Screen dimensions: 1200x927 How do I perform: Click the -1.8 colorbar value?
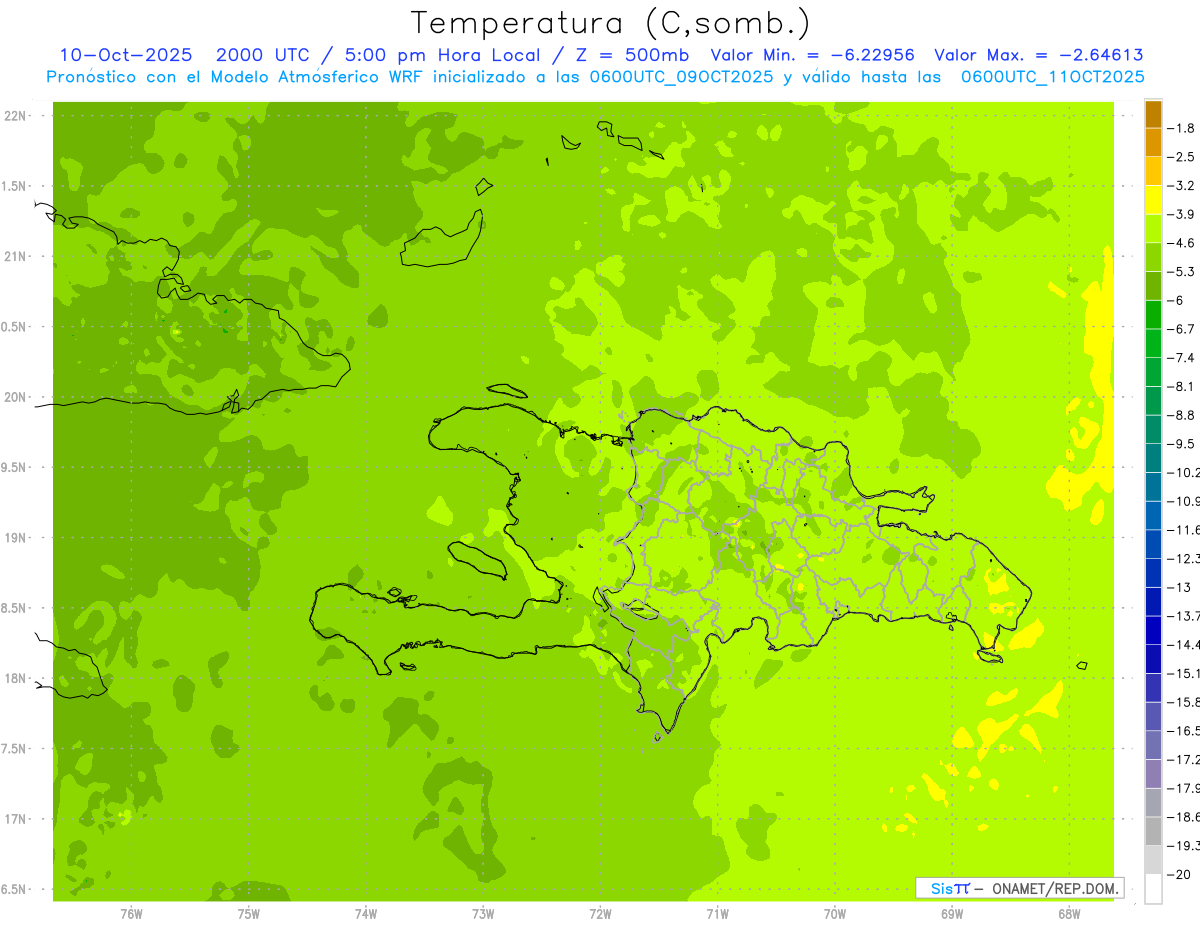(1180, 128)
